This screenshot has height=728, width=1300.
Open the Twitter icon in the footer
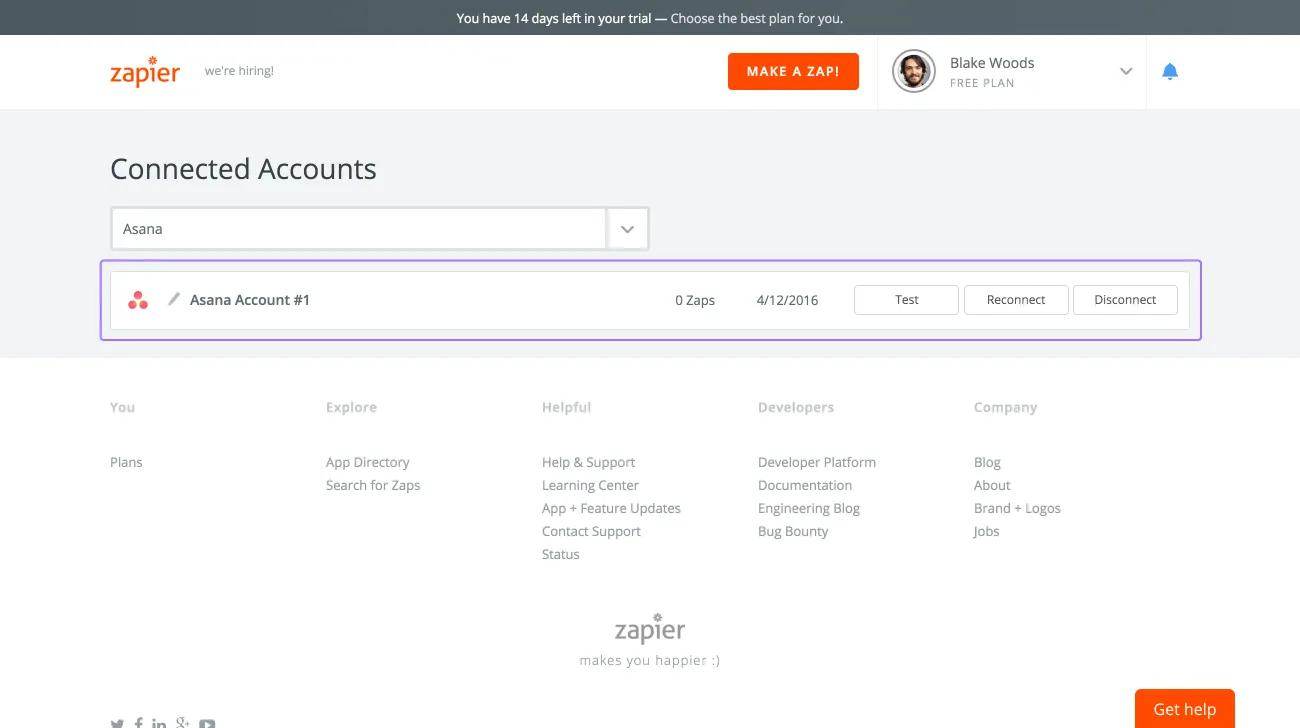(x=117, y=723)
